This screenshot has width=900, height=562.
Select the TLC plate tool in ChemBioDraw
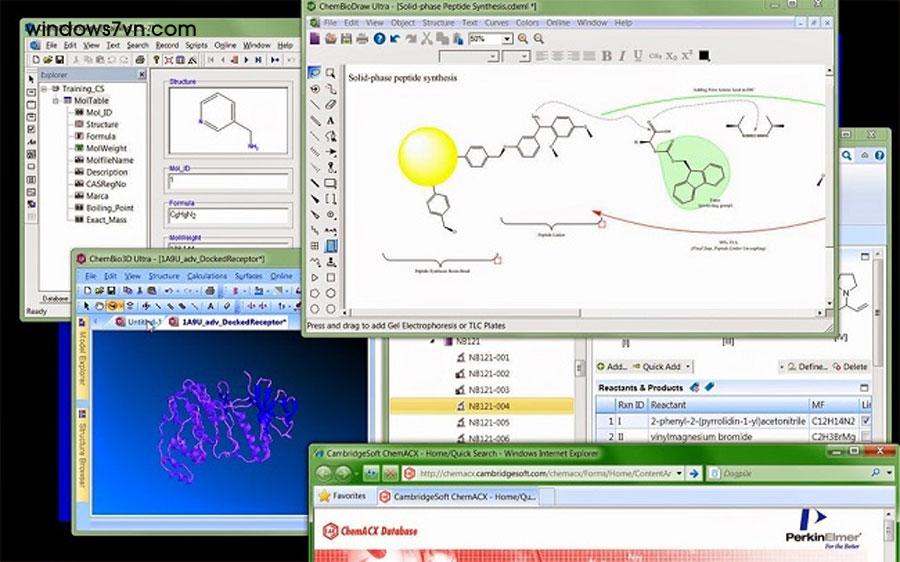click(x=331, y=246)
